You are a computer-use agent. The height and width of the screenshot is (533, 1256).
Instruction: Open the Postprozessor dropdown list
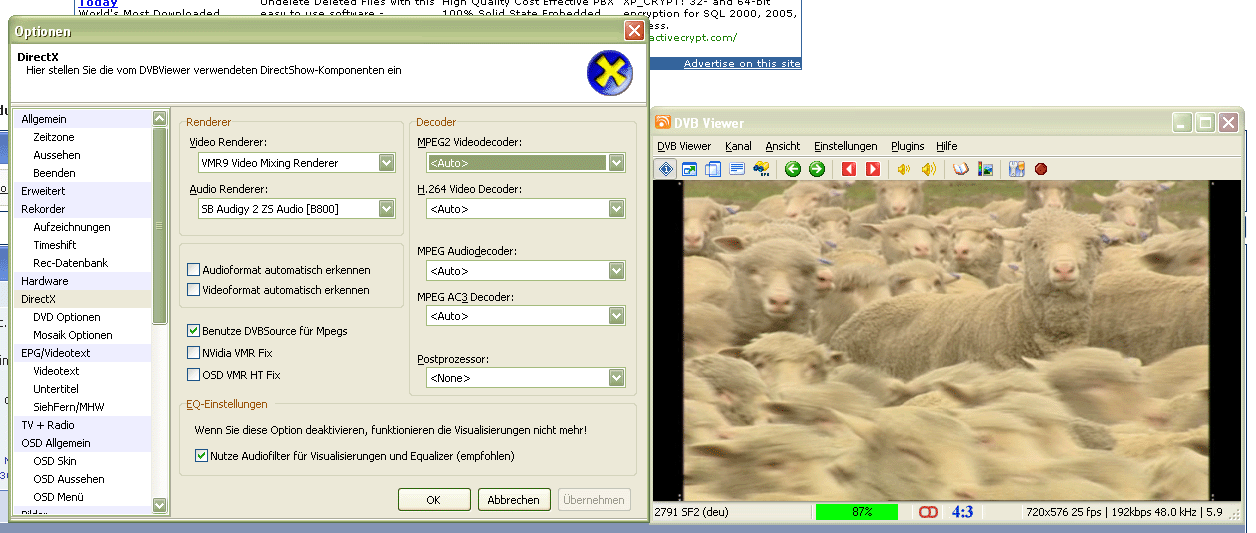click(x=617, y=378)
